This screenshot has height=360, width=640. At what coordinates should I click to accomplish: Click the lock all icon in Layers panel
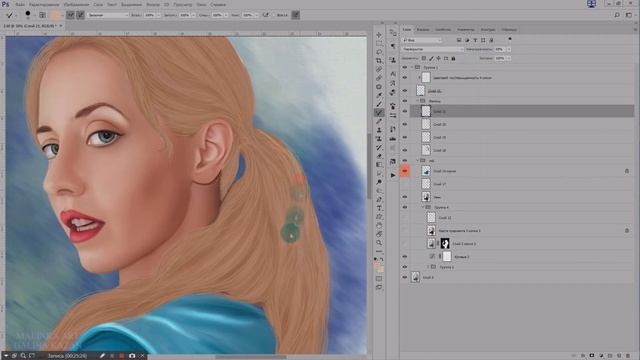point(453,58)
